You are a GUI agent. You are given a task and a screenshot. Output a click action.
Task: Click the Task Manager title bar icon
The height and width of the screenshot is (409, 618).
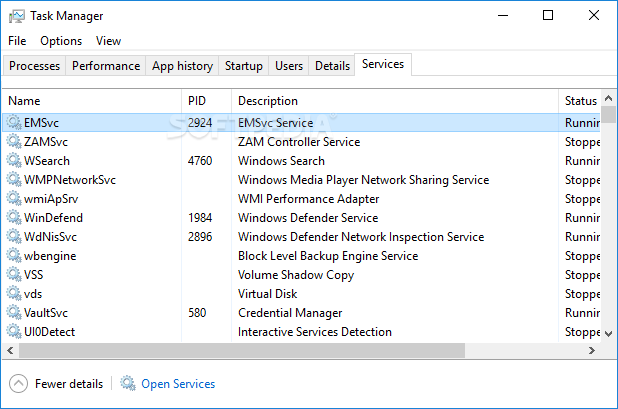point(17,16)
